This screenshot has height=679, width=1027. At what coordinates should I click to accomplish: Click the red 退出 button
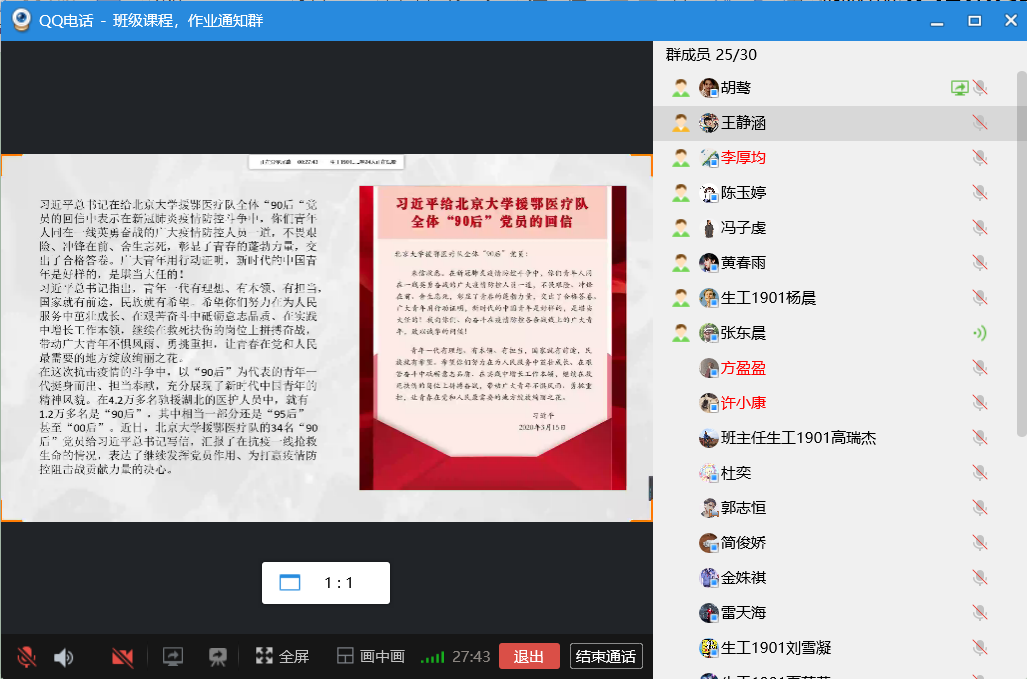coord(528,657)
